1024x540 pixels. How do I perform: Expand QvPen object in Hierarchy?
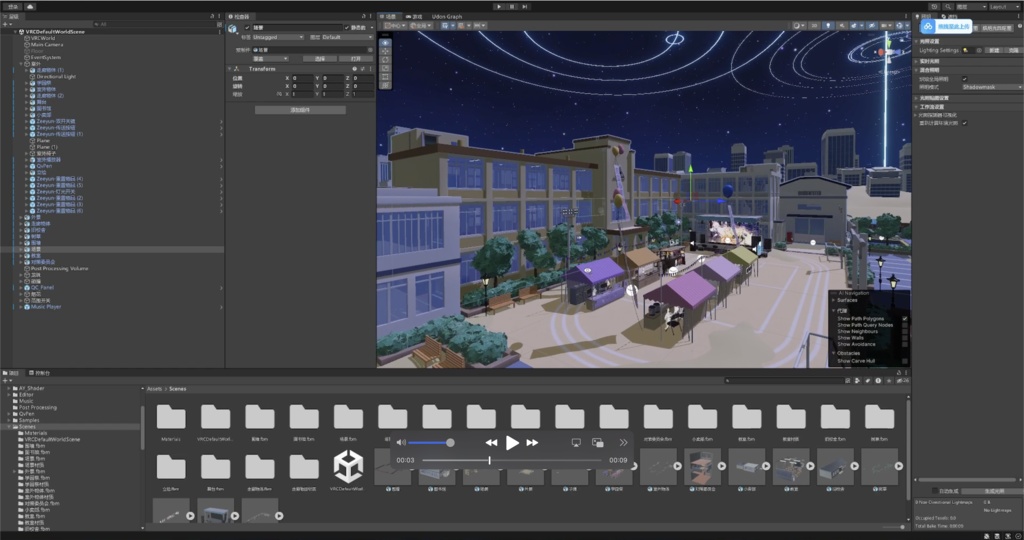pyautogui.click(x=27, y=166)
